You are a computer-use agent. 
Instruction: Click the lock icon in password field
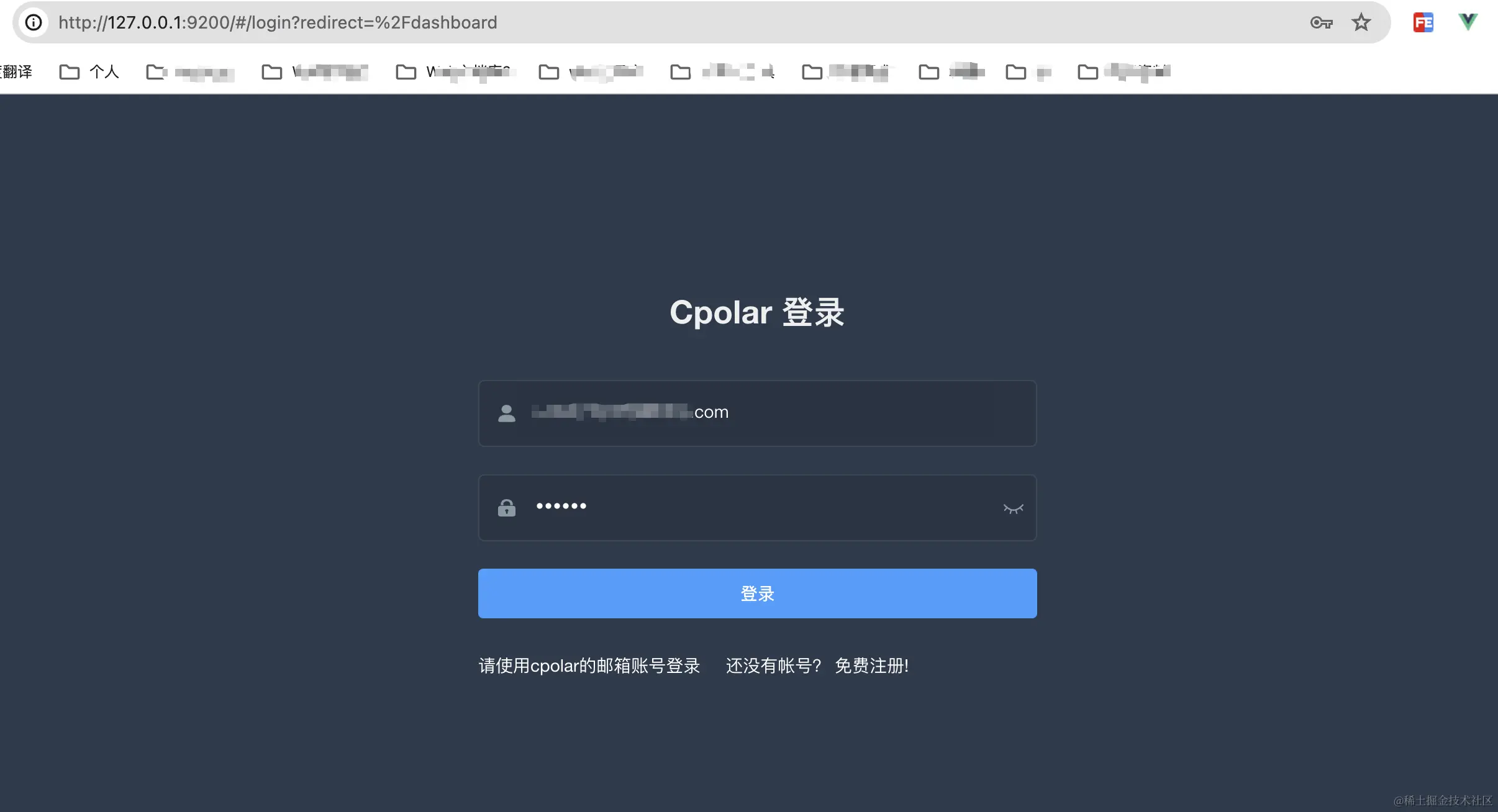507,508
